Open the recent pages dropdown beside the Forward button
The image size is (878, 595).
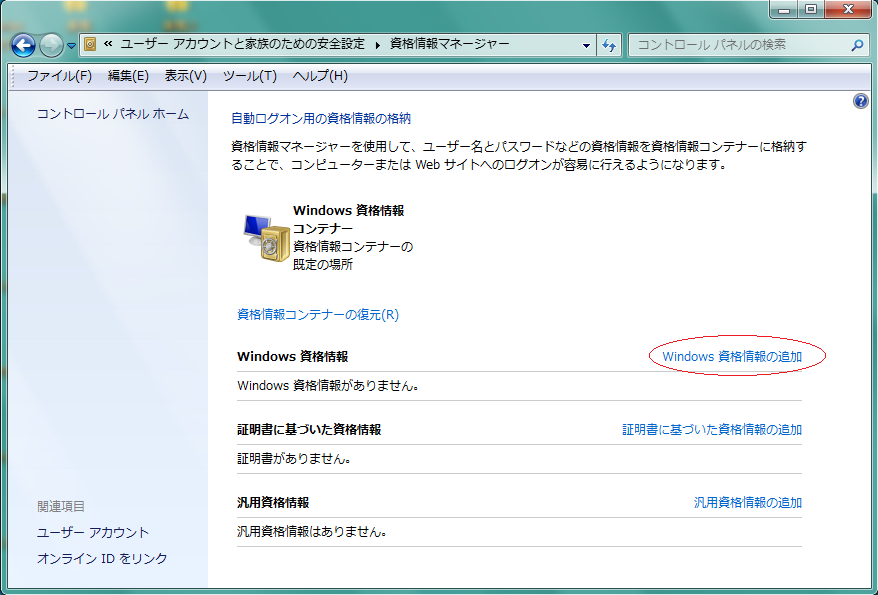point(71,46)
